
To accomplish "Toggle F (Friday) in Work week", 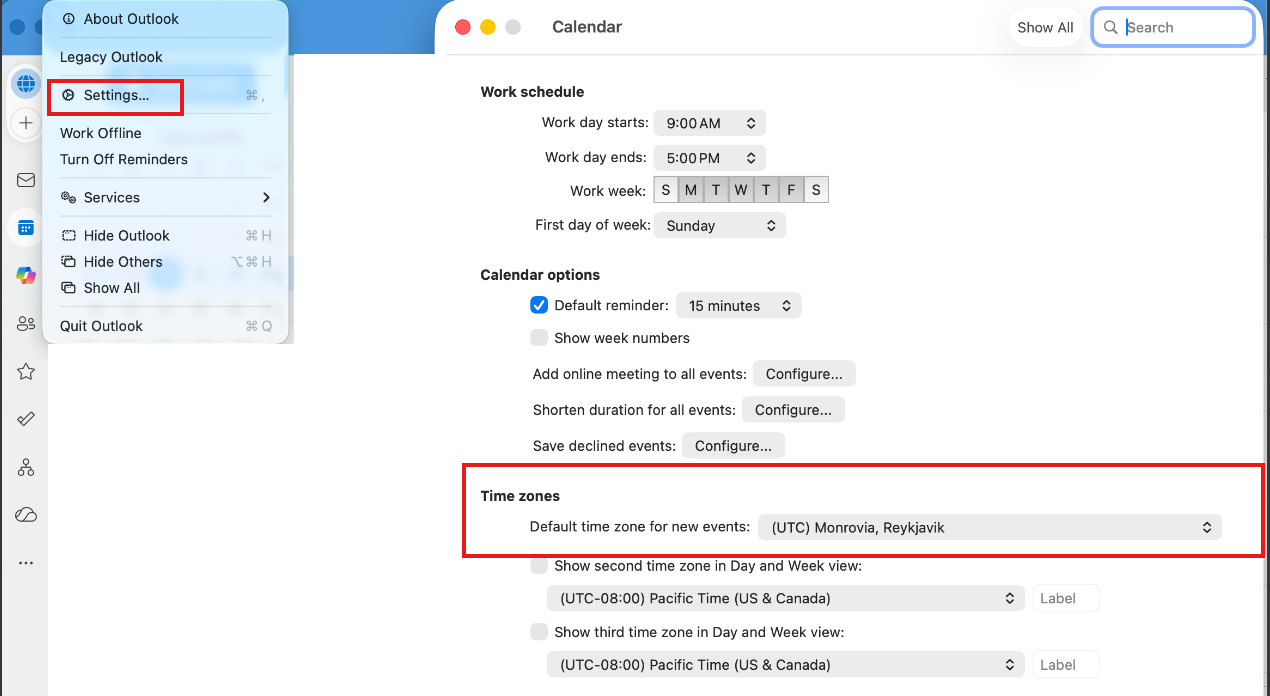I will pos(791,190).
